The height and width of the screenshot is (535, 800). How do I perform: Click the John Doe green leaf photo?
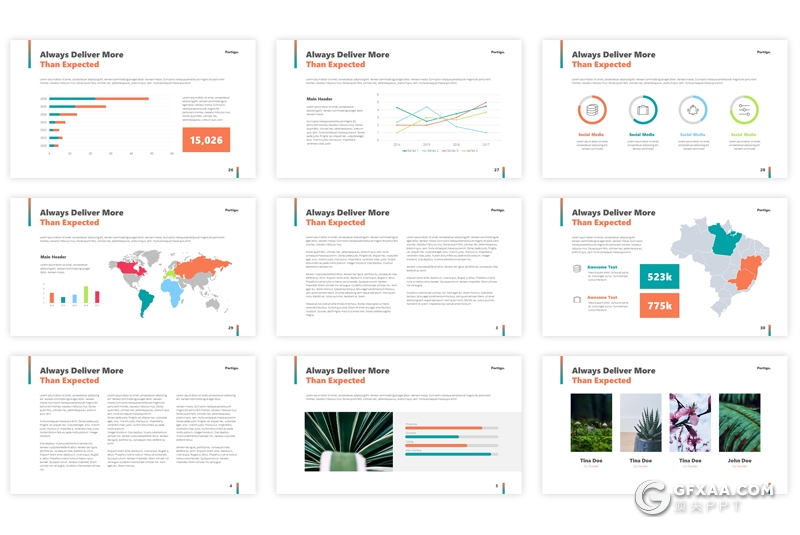(x=740, y=422)
